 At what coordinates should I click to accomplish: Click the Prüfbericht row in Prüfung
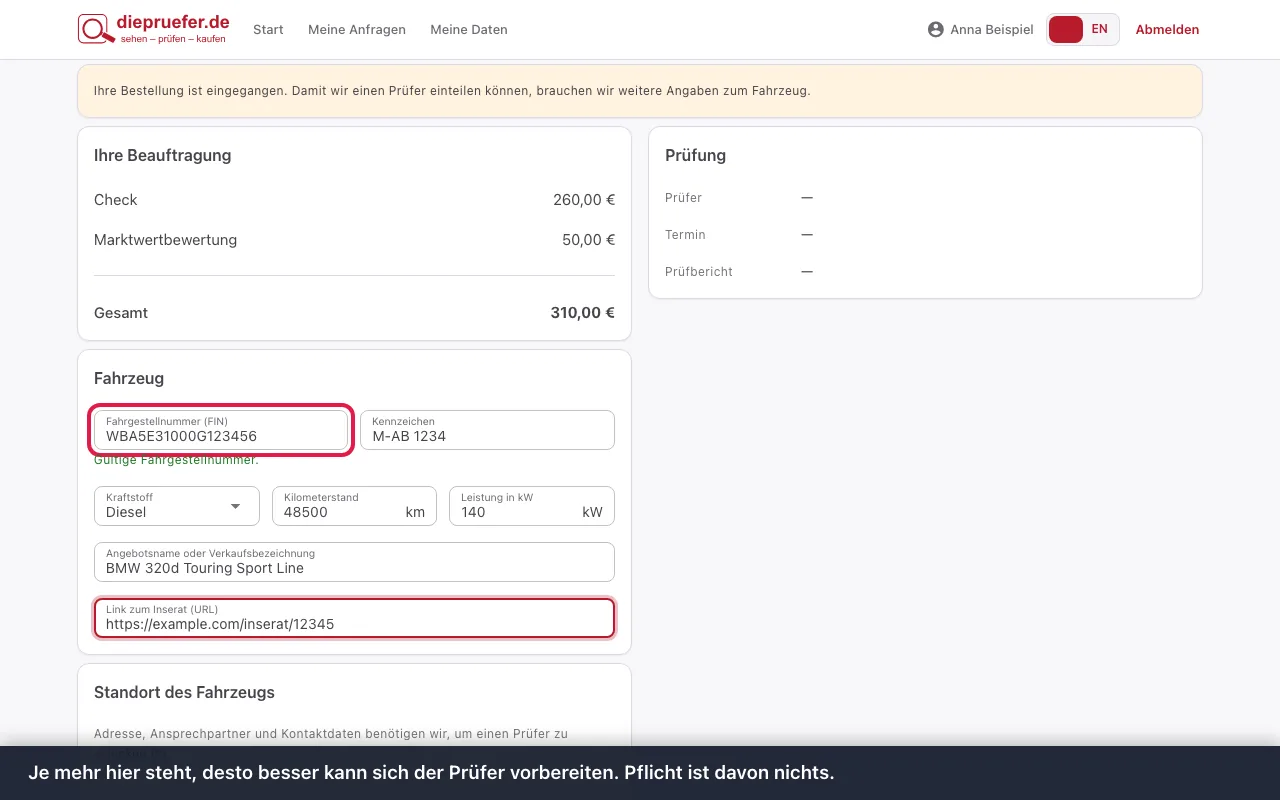tap(925, 271)
